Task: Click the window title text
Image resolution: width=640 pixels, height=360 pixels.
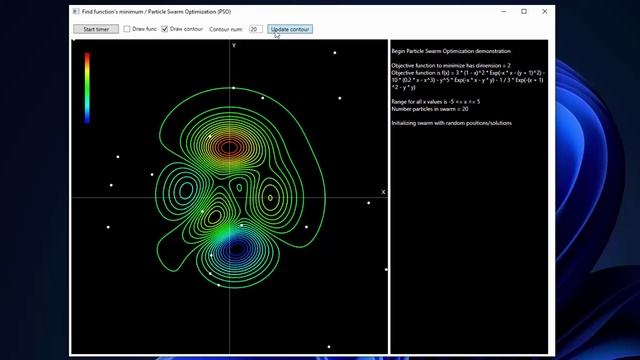Action: click(x=156, y=11)
